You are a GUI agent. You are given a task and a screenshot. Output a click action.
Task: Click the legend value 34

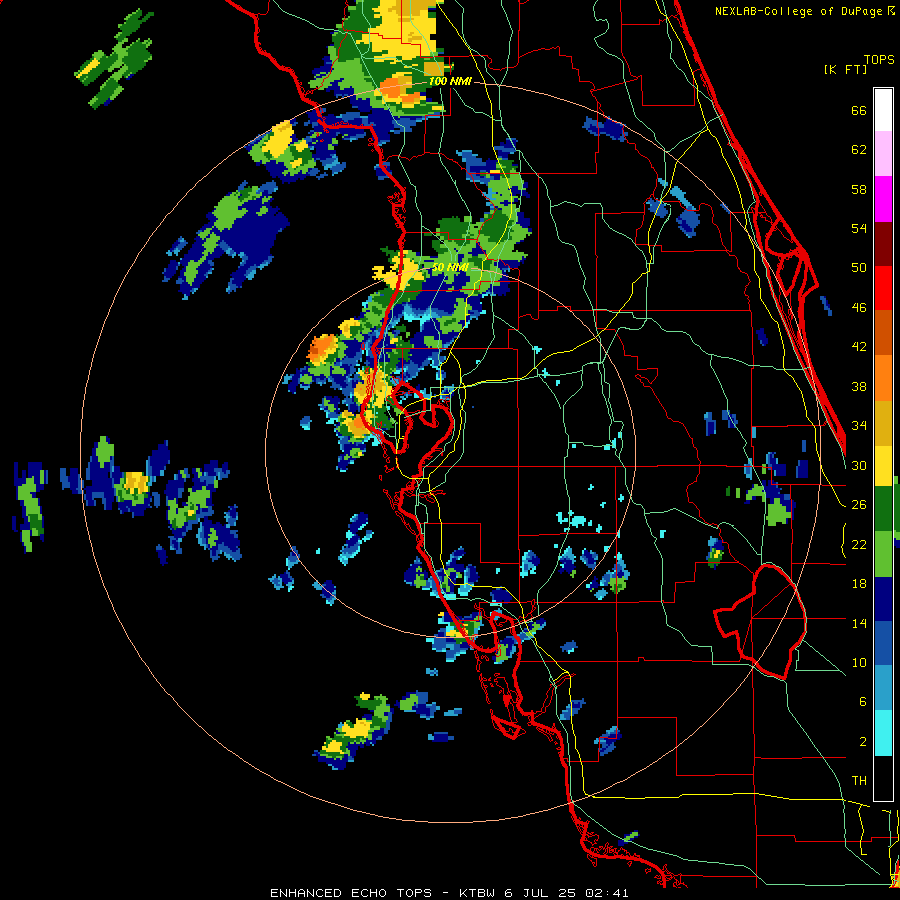859,426
